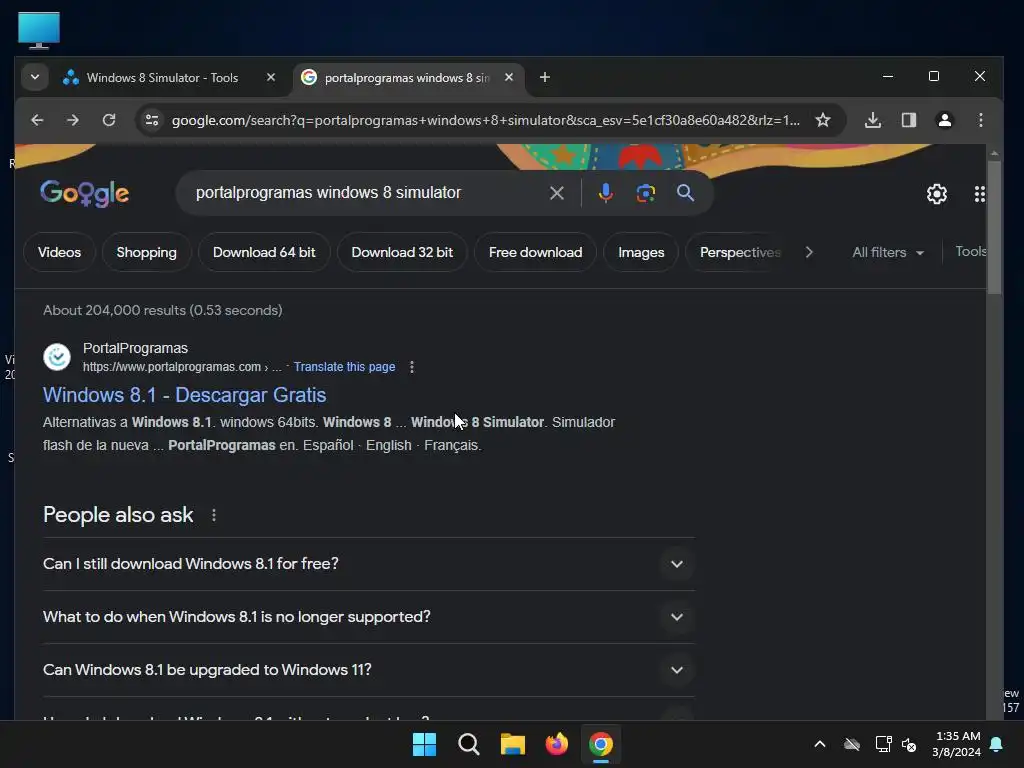Screen dimensions: 1024x768
Task: Open Chrome three-dot menu
Action: click(980, 120)
